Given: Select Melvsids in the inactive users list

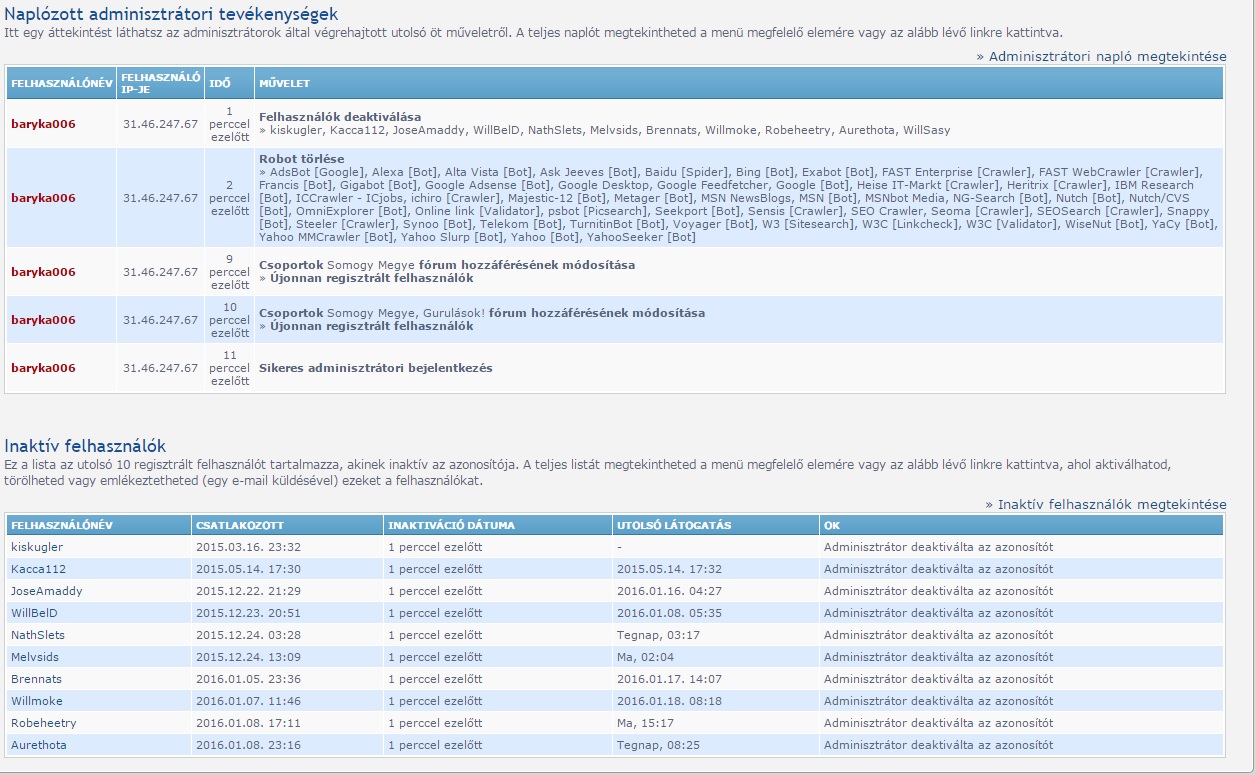Looking at the screenshot, I should pyautogui.click(x=35, y=657).
